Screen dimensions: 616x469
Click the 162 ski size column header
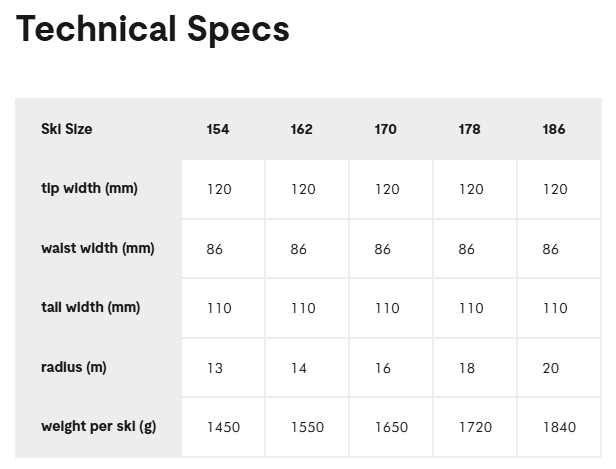click(x=302, y=129)
